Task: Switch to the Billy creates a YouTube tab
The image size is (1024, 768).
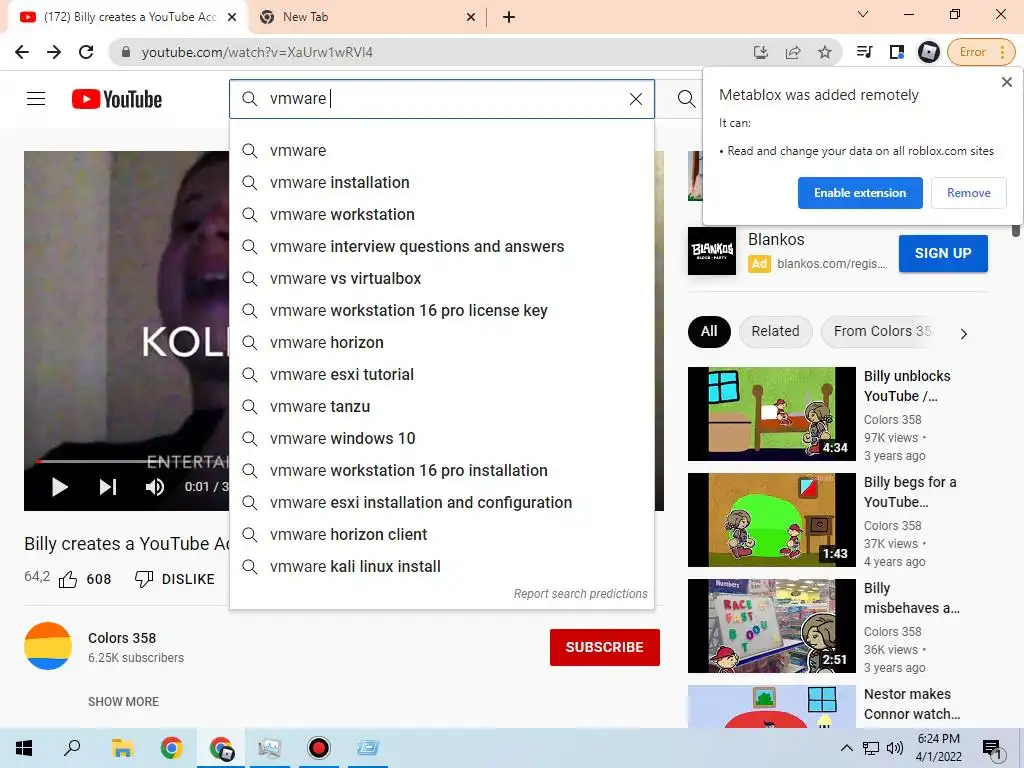Action: (127, 18)
